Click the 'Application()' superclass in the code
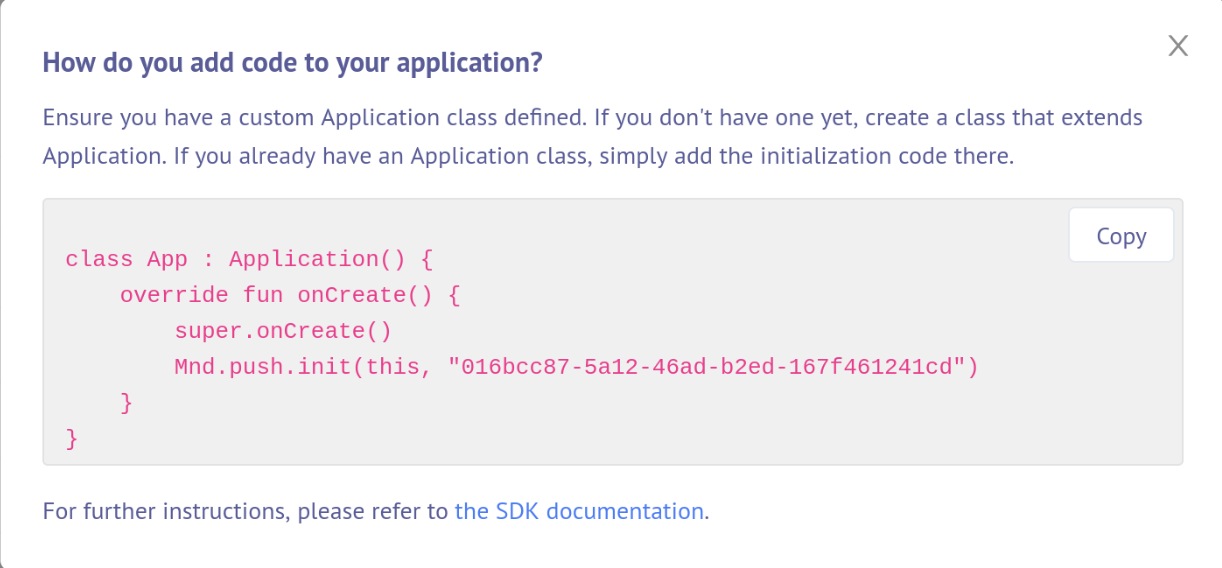This screenshot has height=568, width=1222. tap(317, 260)
